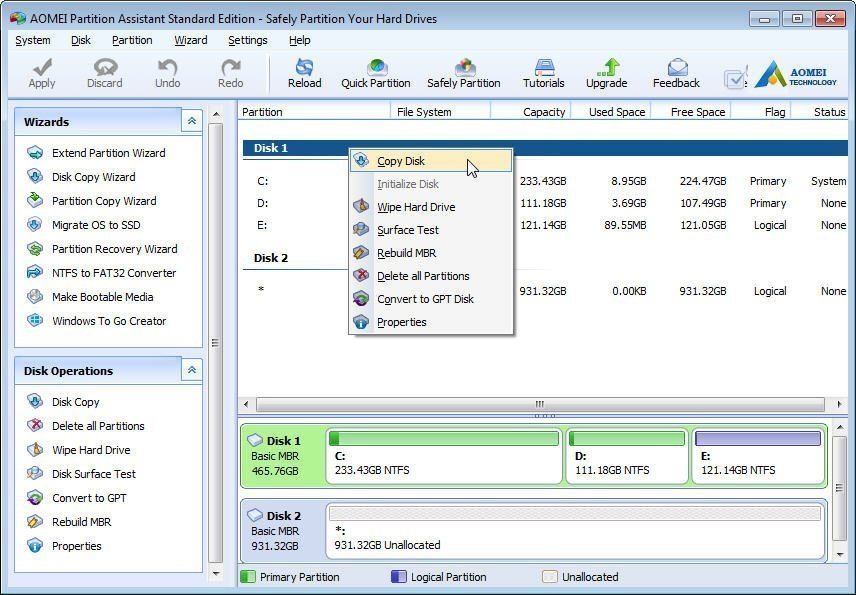
Task: Click the AOMEI Technology logo
Action: (x=795, y=75)
